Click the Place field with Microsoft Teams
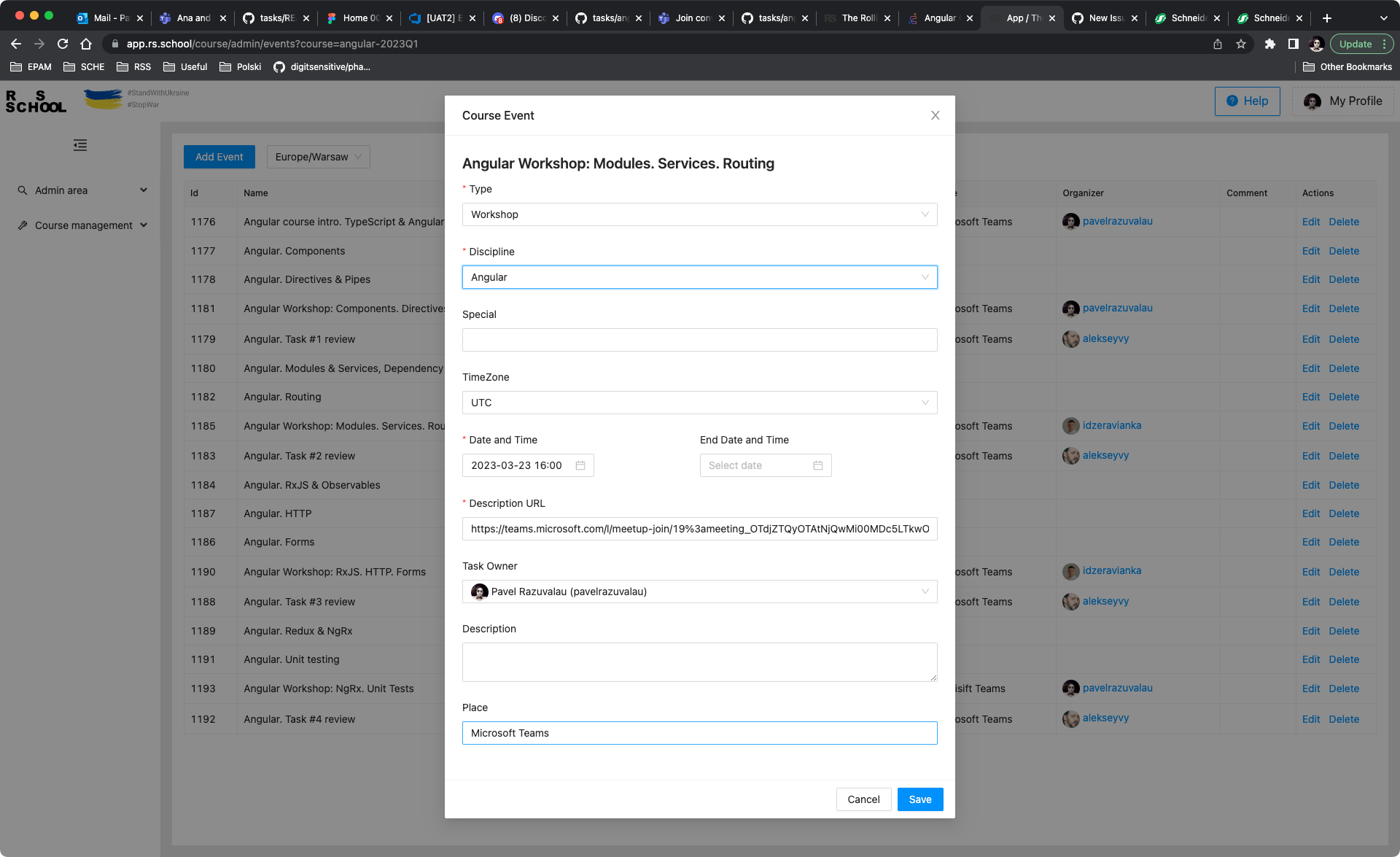Screen dimensions: 1400x857 click(699, 733)
